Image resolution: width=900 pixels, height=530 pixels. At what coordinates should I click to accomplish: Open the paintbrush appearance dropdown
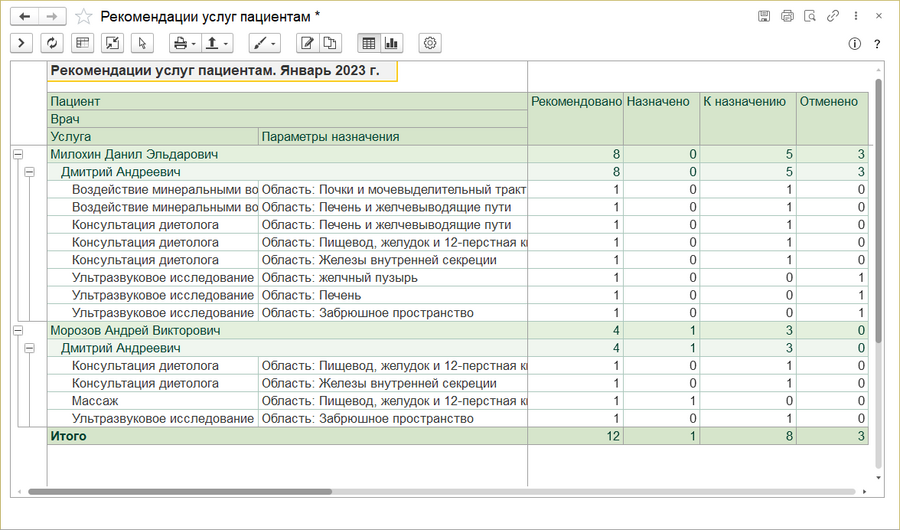point(264,43)
